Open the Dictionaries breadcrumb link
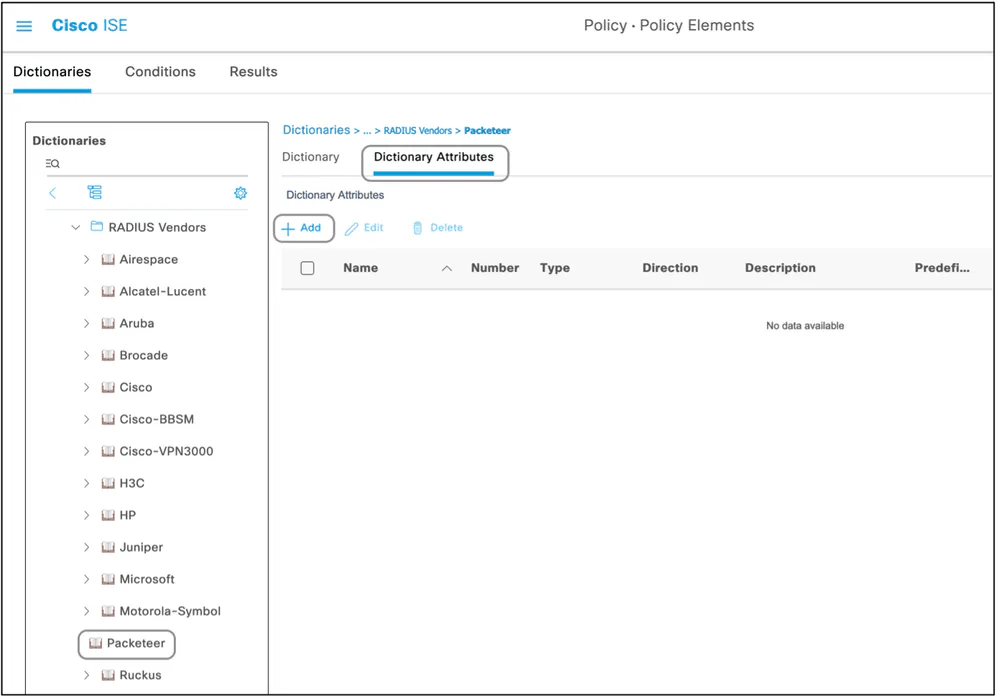Viewport: 999px width, 698px height. 316,130
